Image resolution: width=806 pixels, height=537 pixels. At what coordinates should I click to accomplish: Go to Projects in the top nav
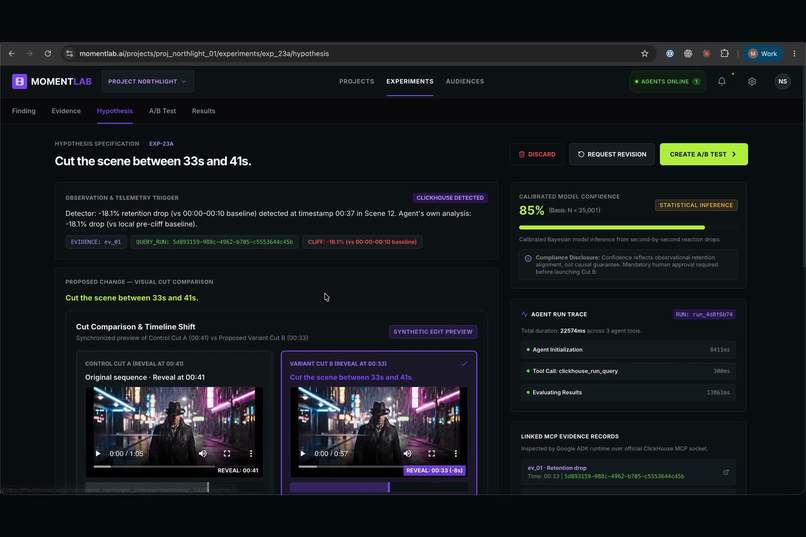coord(356,81)
